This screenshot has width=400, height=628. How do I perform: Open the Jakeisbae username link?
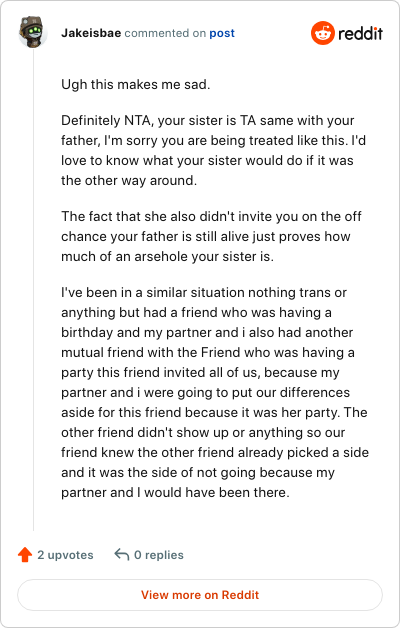[x=91, y=33]
